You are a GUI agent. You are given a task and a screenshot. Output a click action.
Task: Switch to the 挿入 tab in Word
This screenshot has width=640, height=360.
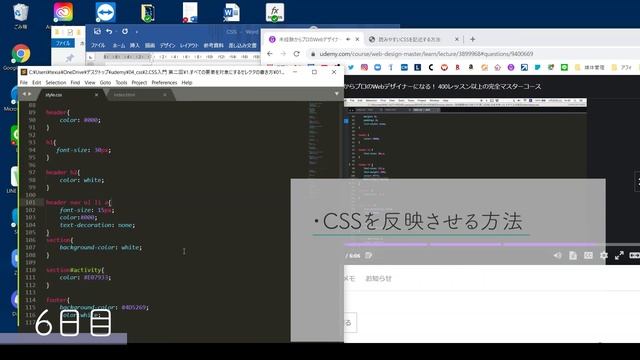click(135, 45)
